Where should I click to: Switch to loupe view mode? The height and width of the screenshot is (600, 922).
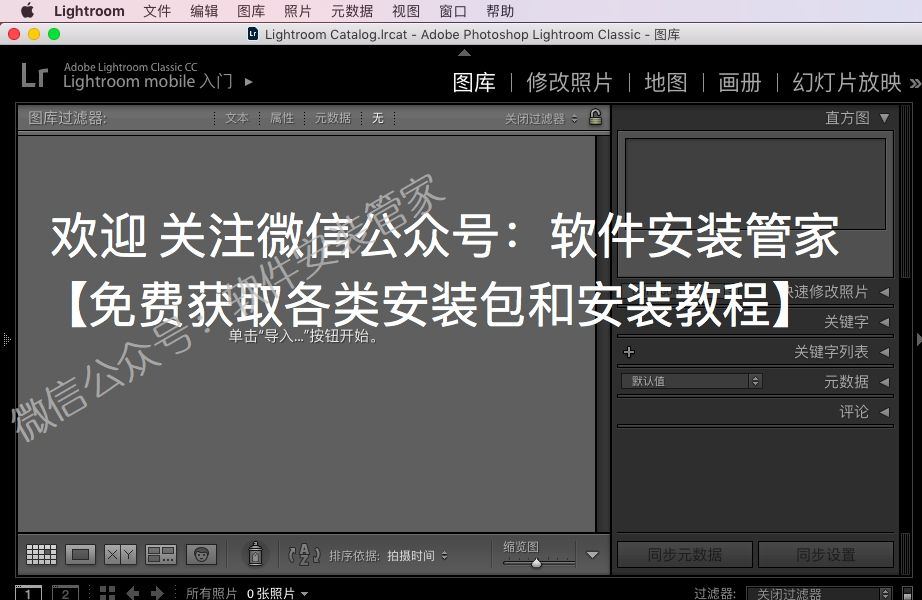pyautogui.click(x=81, y=554)
